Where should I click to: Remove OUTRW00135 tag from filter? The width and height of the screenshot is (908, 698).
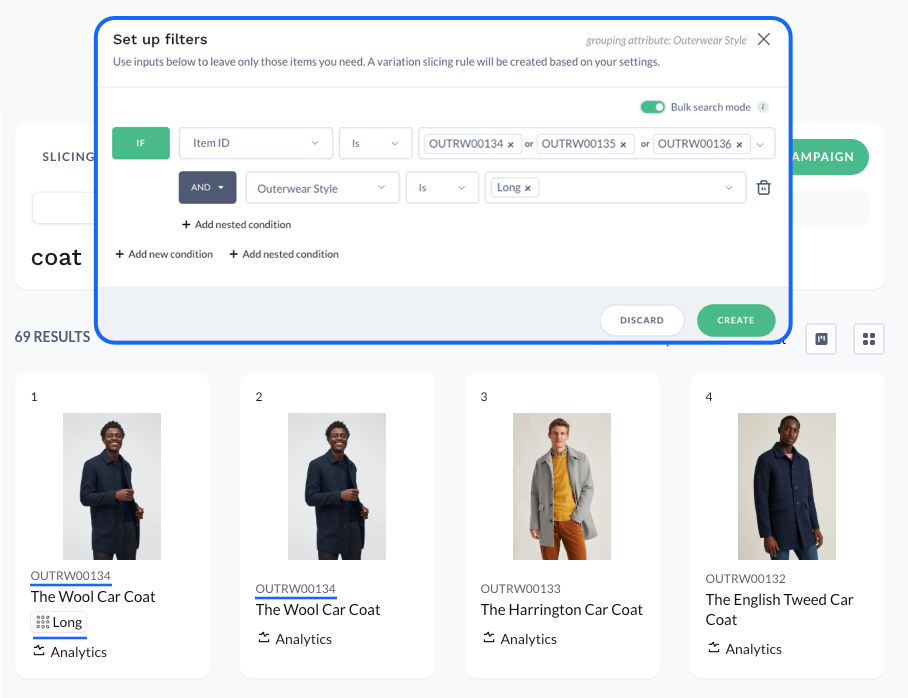623,145
